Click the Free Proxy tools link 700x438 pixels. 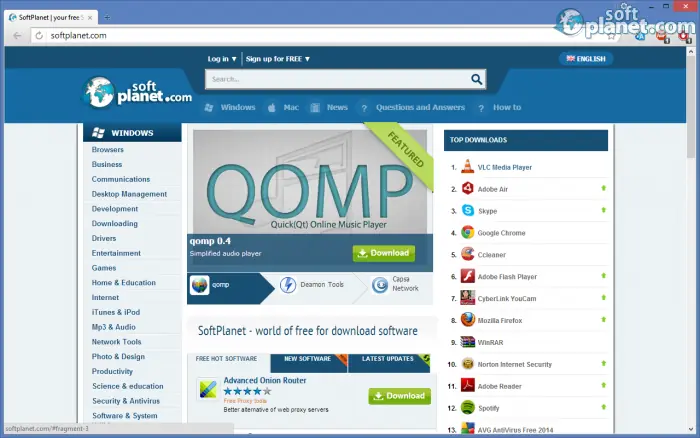click(x=245, y=401)
